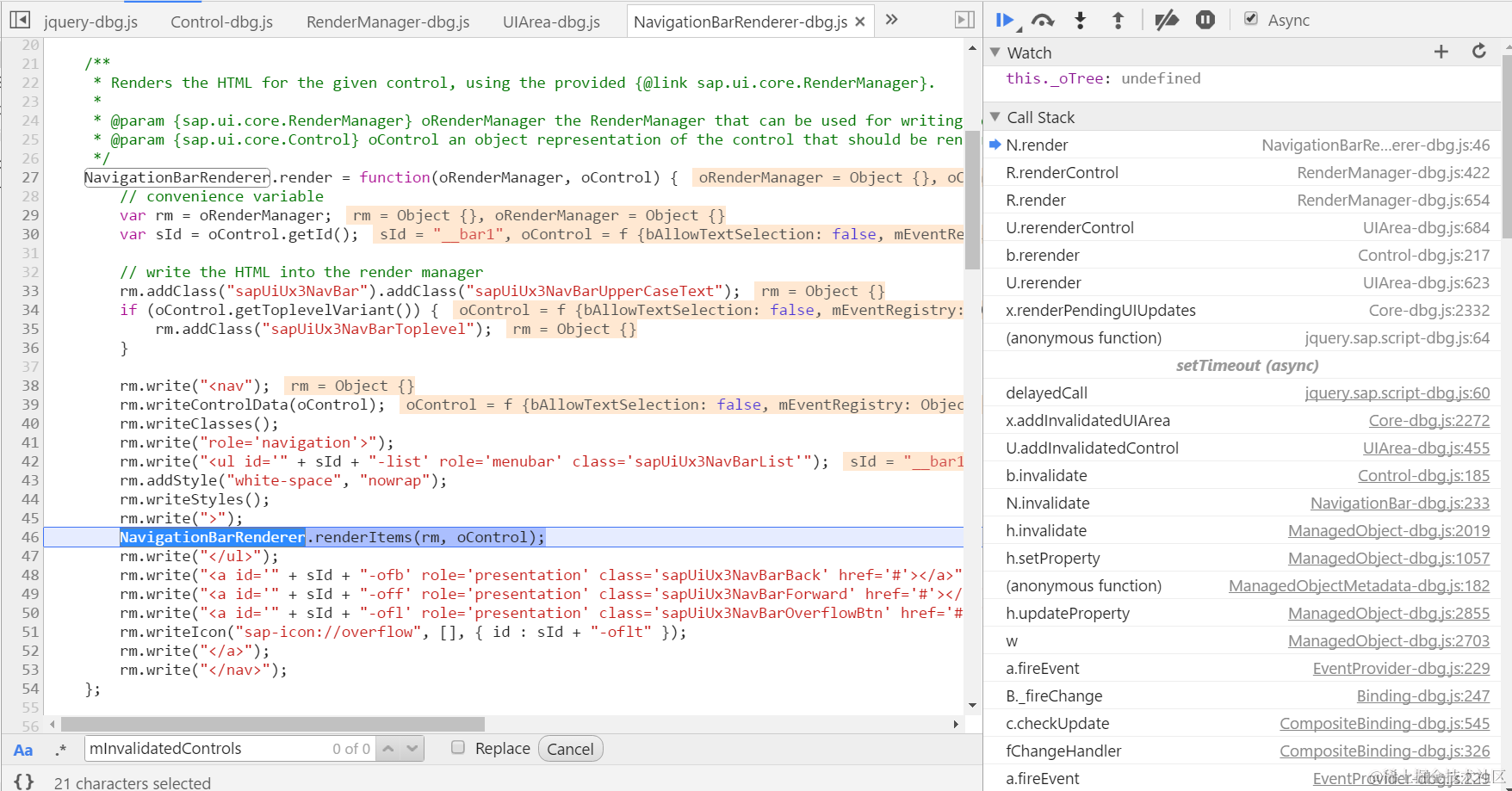The width and height of the screenshot is (1512, 791).
Task: Select B._fireChange call stack frame
Action: [1242, 696]
